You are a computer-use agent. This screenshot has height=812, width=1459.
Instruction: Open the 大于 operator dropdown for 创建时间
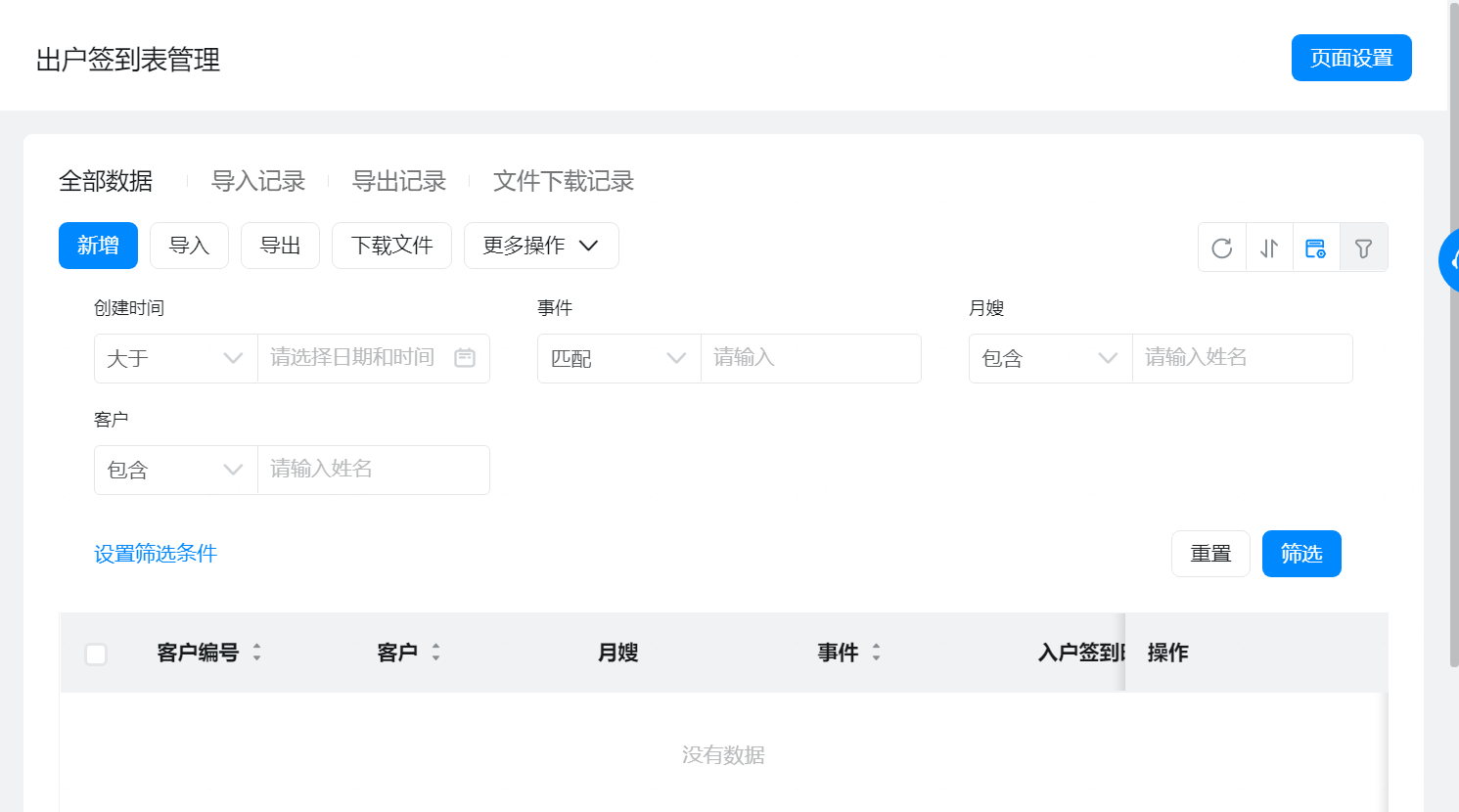click(176, 358)
